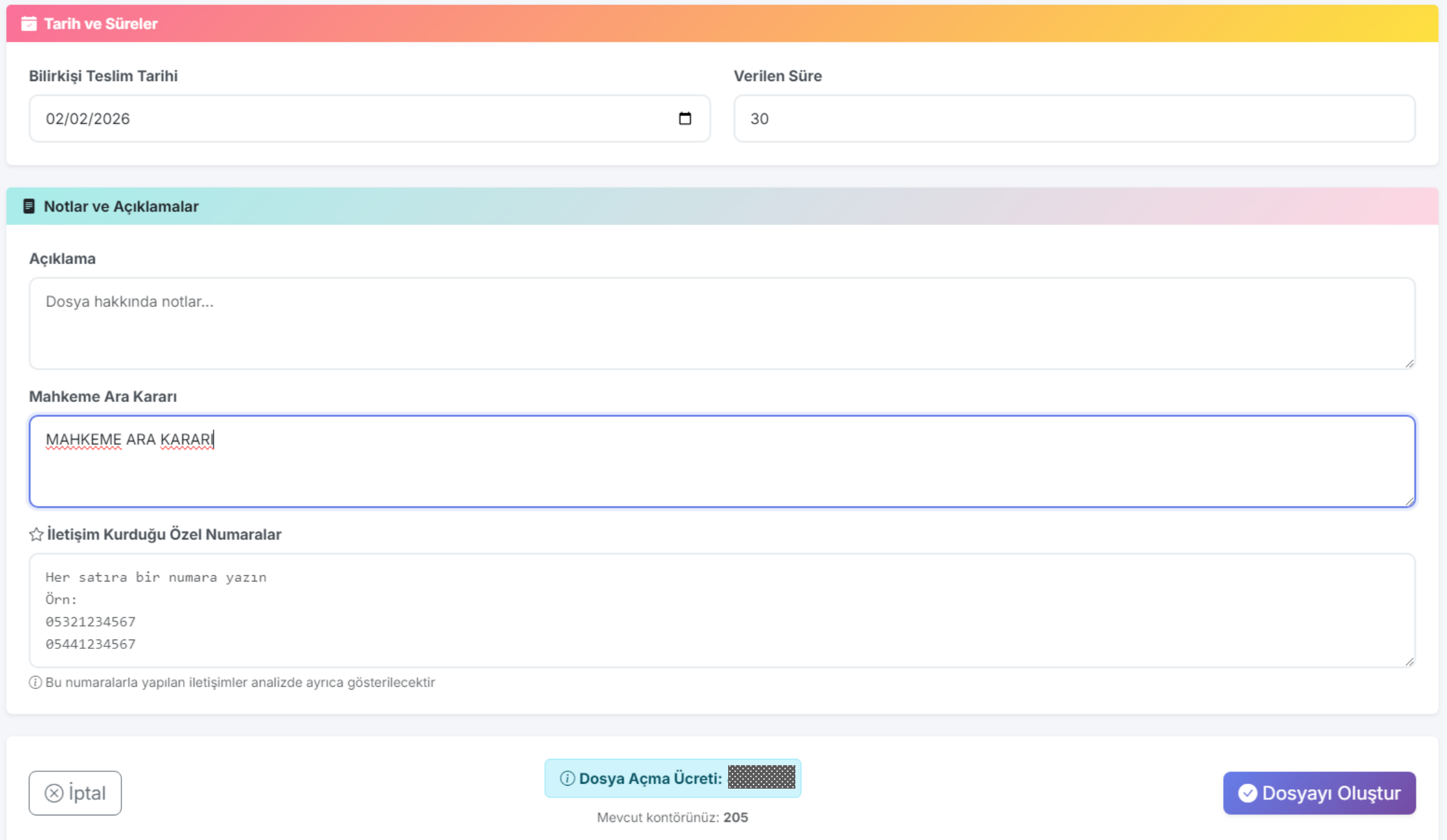Click info icon beside Dosya Açma Ücreti
The image size is (1447, 840).
click(x=567, y=778)
